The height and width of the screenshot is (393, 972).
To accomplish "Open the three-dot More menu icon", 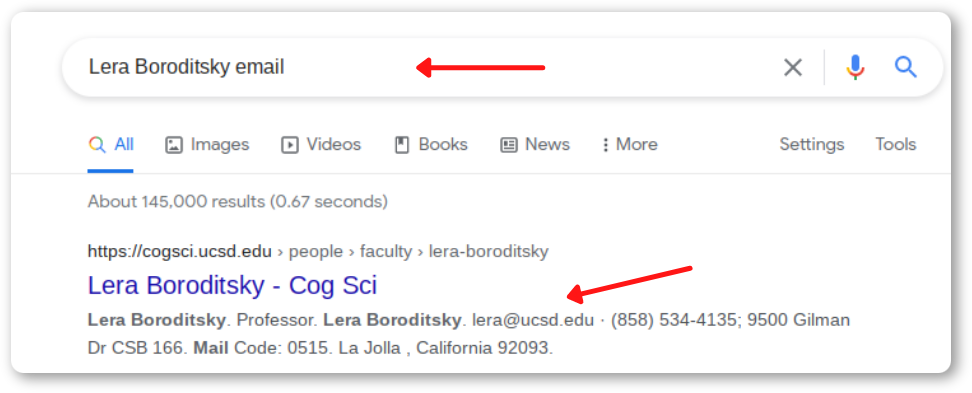I will pyautogui.click(x=605, y=145).
